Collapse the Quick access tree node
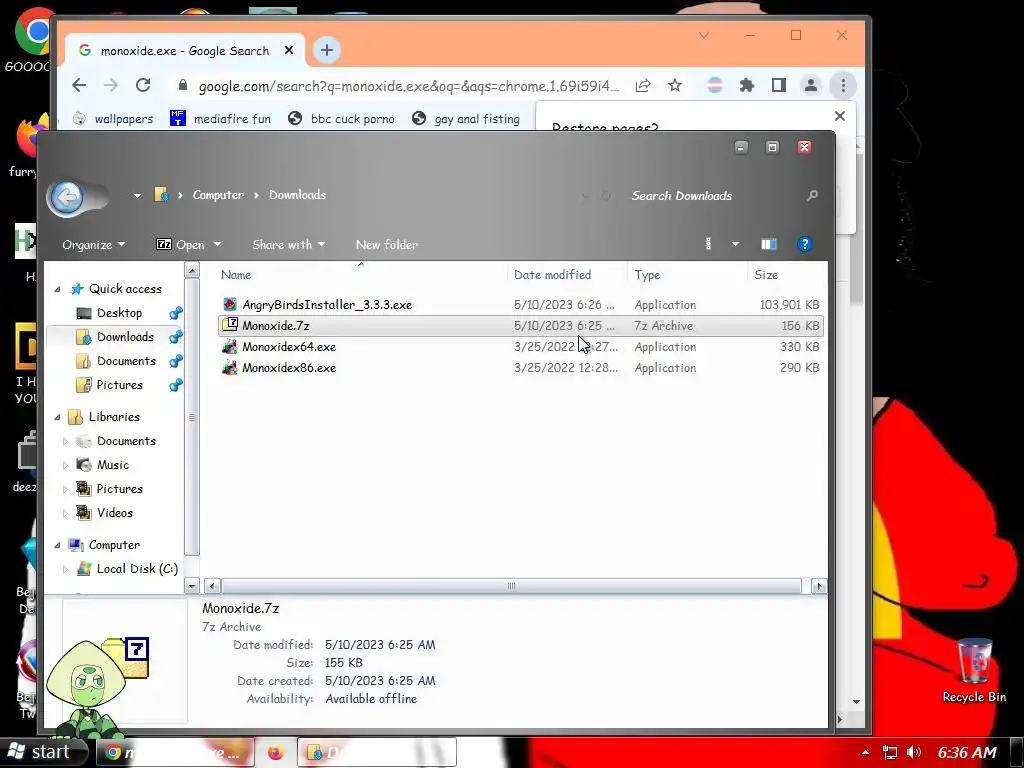1024x768 pixels. 57,289
